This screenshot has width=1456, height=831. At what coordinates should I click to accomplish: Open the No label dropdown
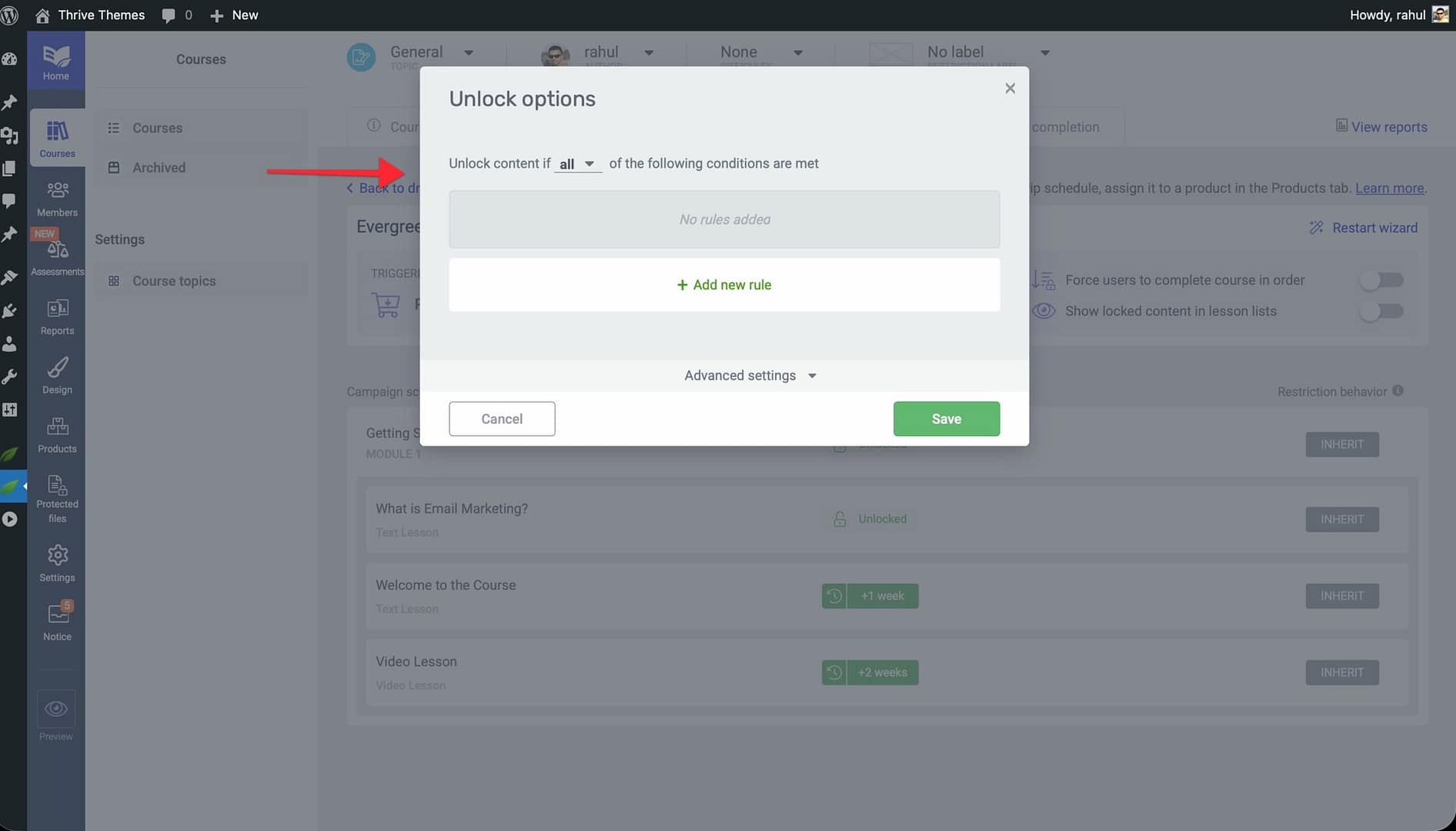pos(988,52)
